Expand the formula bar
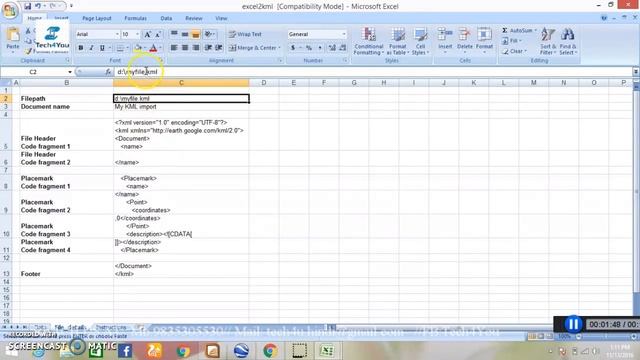This screenshot has height=360, width=640. (636, 72)
